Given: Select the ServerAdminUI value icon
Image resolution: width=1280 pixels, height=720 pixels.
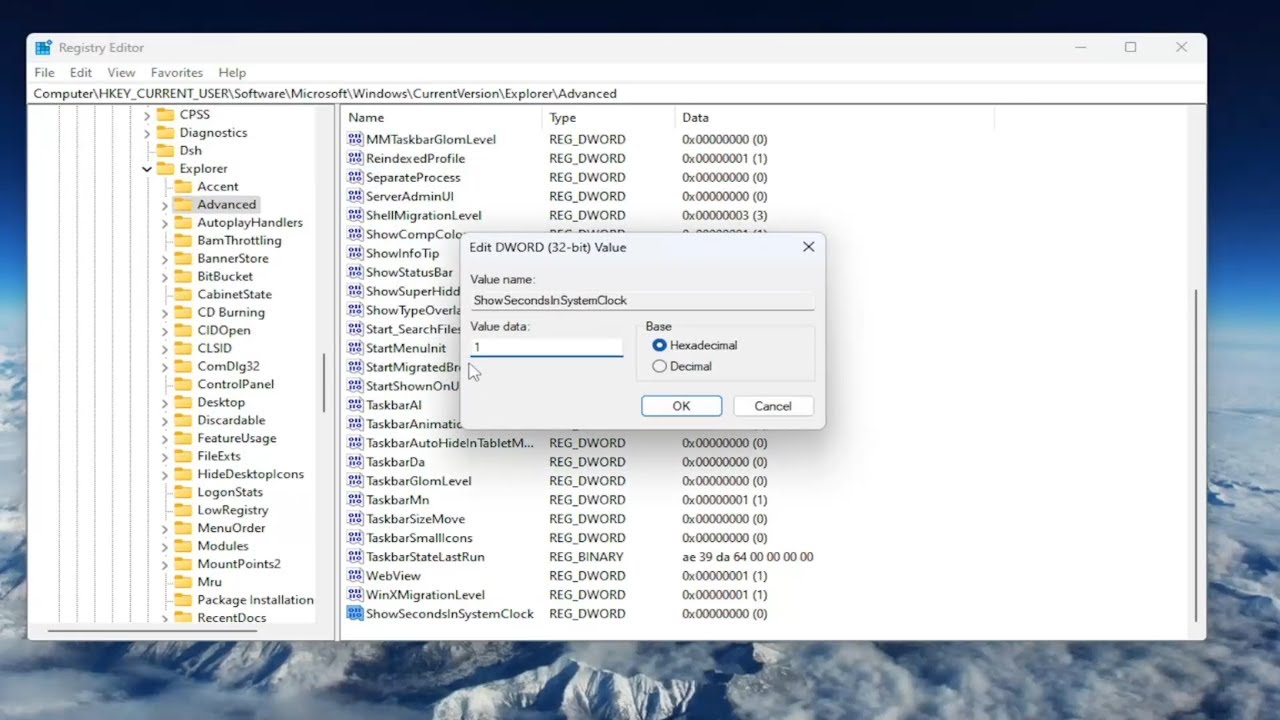Looking at the screenshot, I should (355, 196).
